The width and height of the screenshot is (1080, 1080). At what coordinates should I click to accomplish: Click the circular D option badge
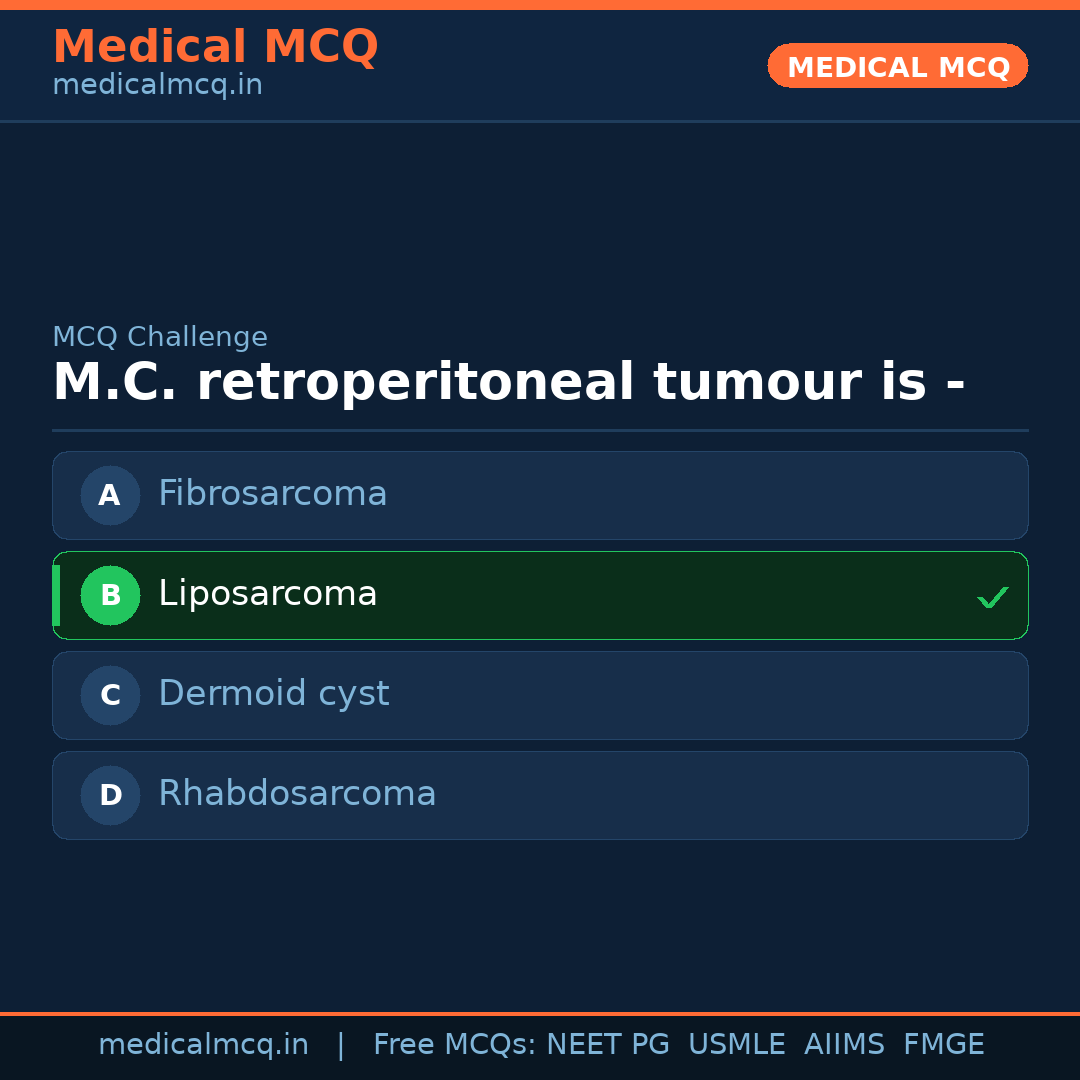[110, 795]
